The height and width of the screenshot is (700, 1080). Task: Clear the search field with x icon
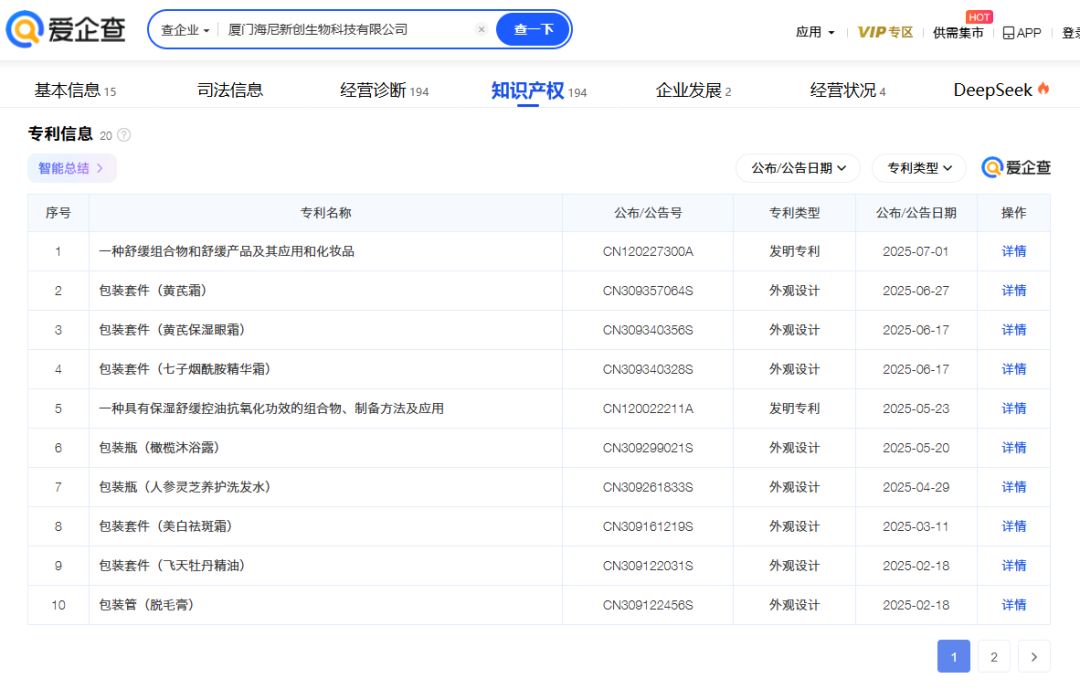(481, 29)
